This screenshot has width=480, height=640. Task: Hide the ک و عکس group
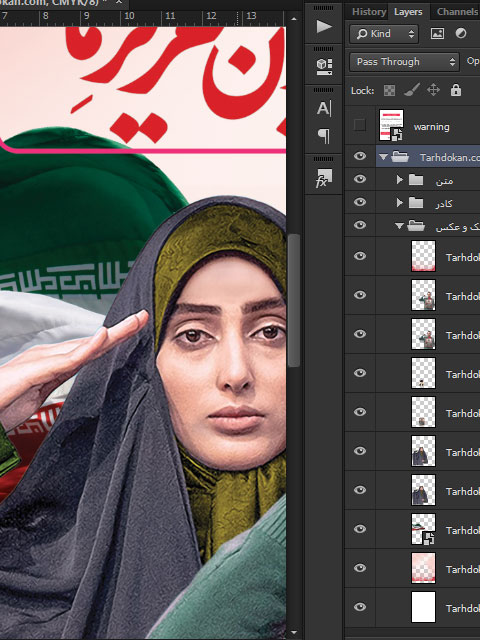(x=360, y=225)
